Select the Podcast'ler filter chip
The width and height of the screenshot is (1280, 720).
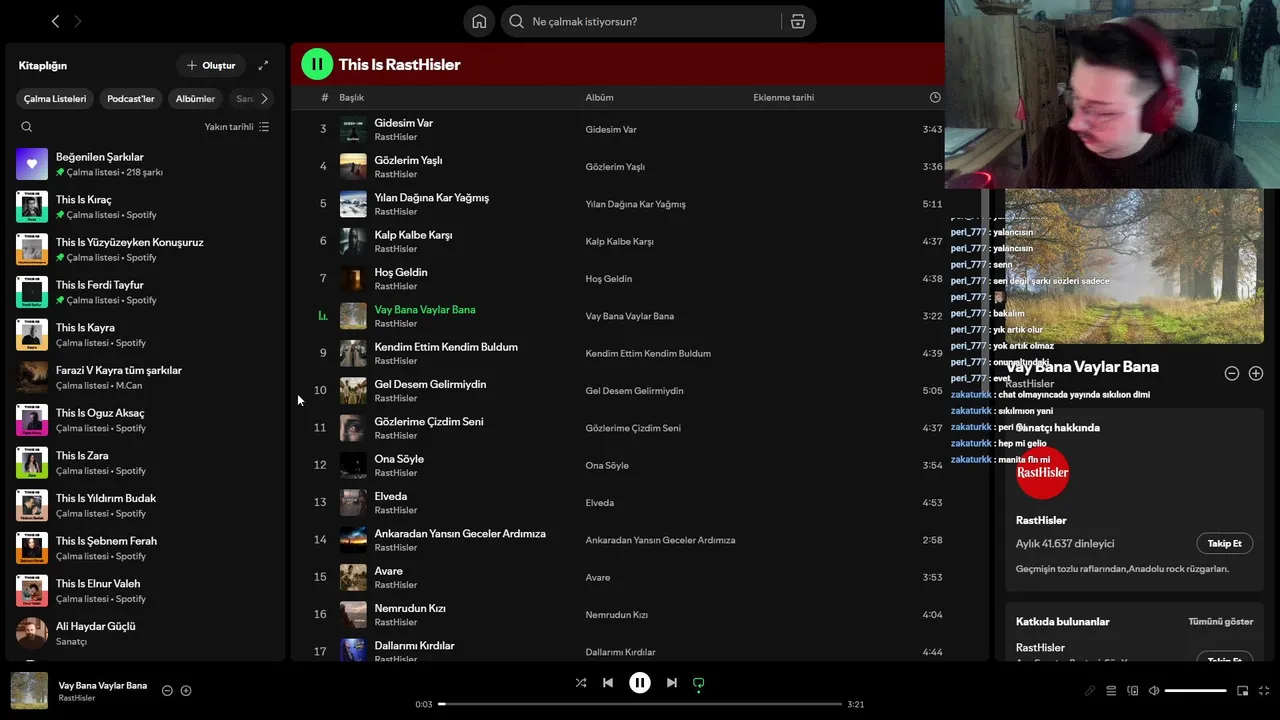point(131,99)
